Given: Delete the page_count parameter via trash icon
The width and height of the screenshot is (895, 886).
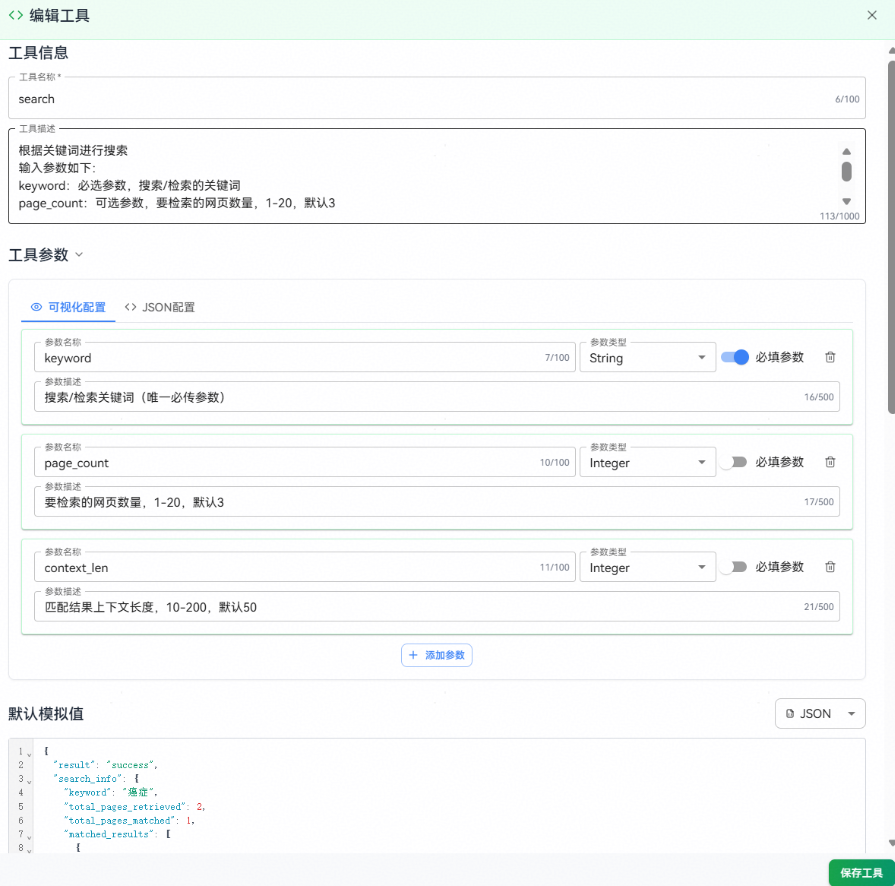Looking at the screenshot, I should [830, 462].
